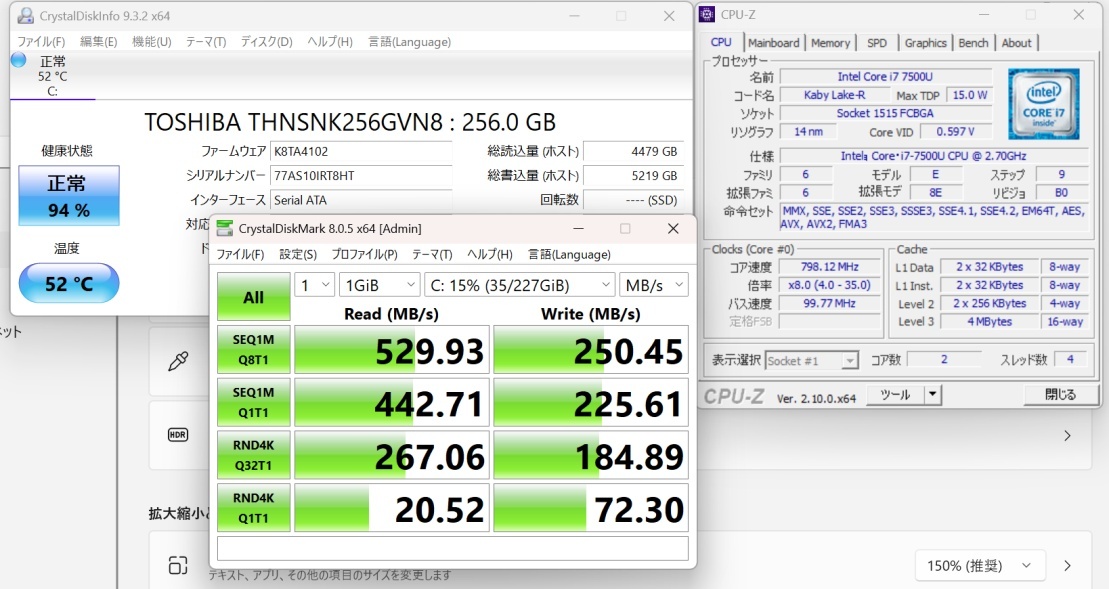Open ファイル(F) menu in CrystalDiskMark
Image resolution: width=1109 pixels, height=589 pixels.
pos(240,255)
